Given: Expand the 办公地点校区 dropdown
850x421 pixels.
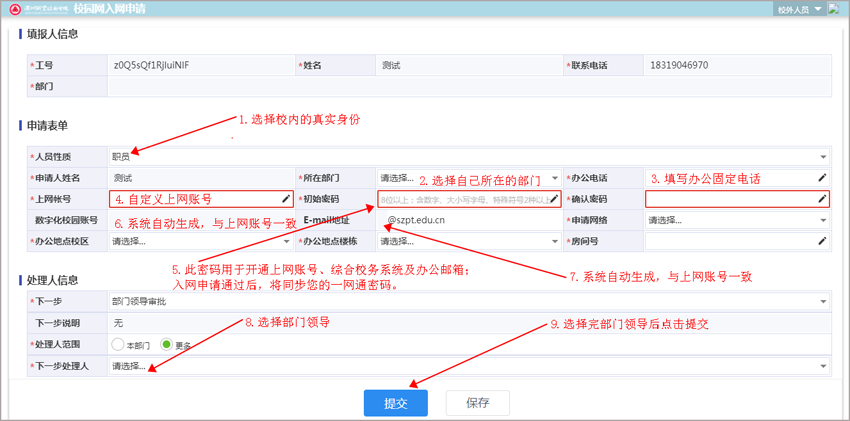Looking at the screenshot, I should pos(199,241).
